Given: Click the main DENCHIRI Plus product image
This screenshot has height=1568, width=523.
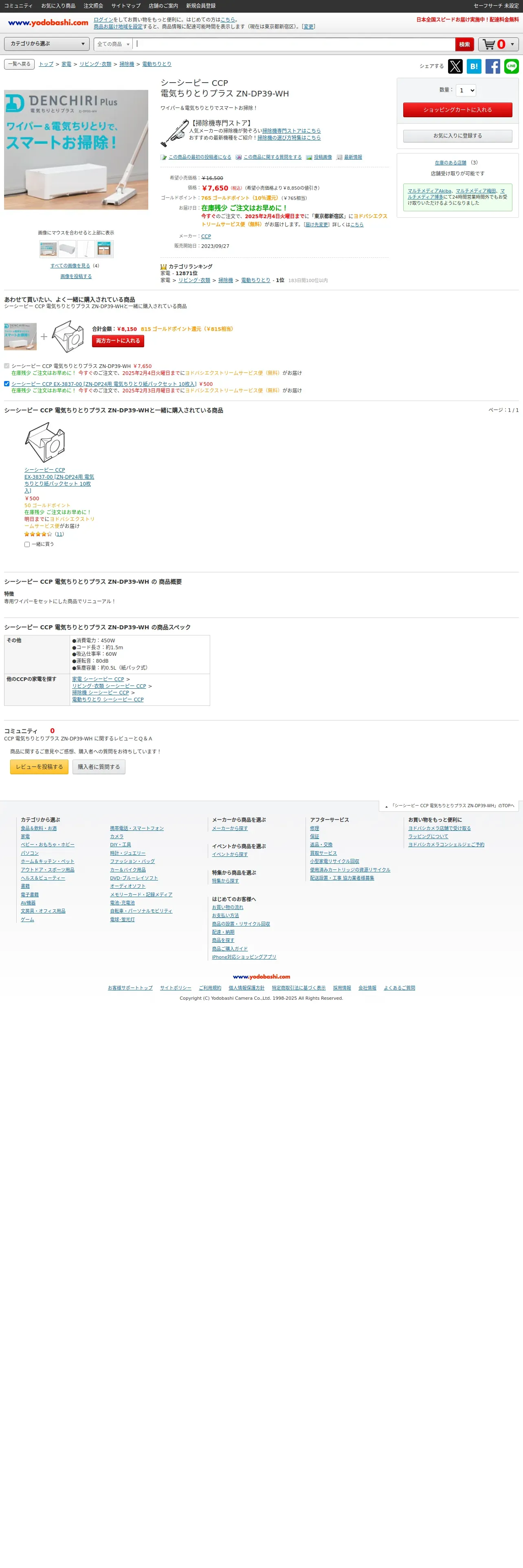Looking at the screenshot, I should pos(76,150).
